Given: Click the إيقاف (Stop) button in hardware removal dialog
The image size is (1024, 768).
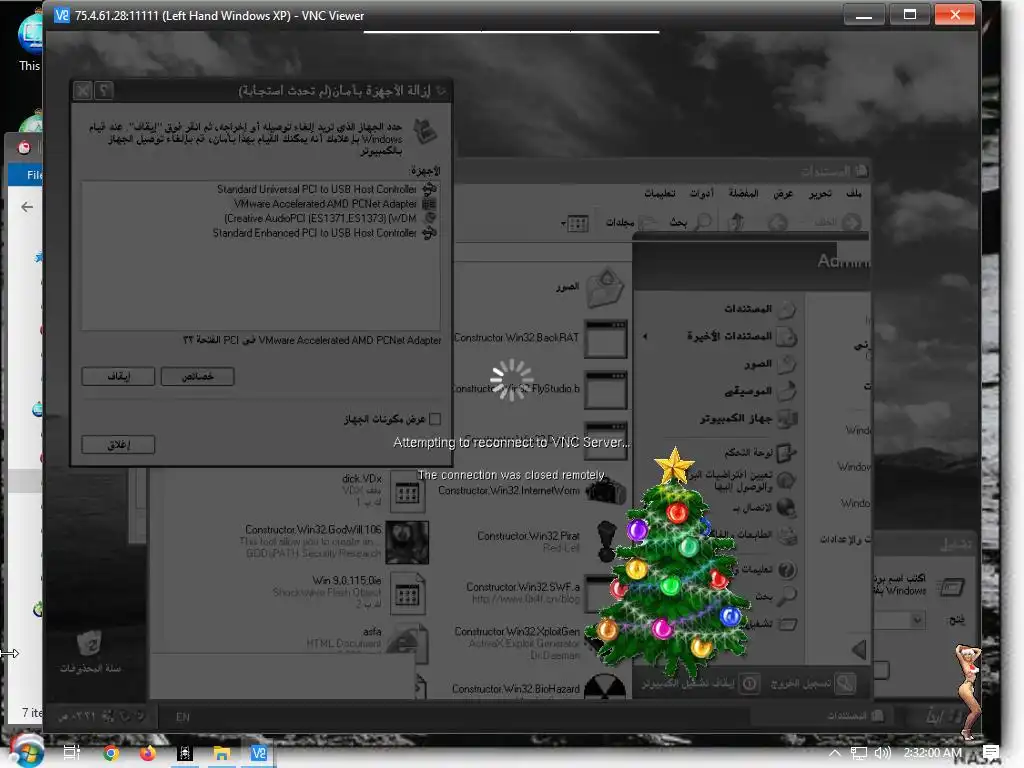Looking at the screenshot, I should (118, 376).
